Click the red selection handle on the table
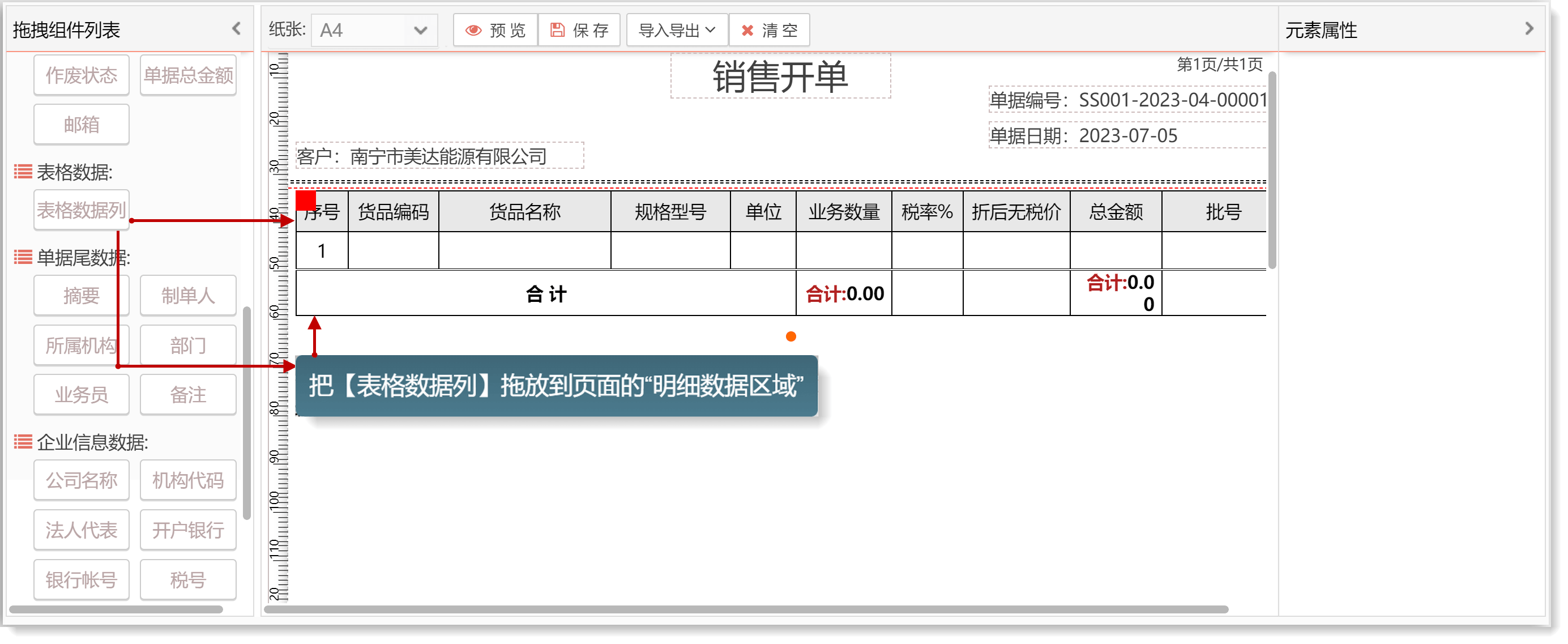1568x644 pixels. click(x=306, y=201)
